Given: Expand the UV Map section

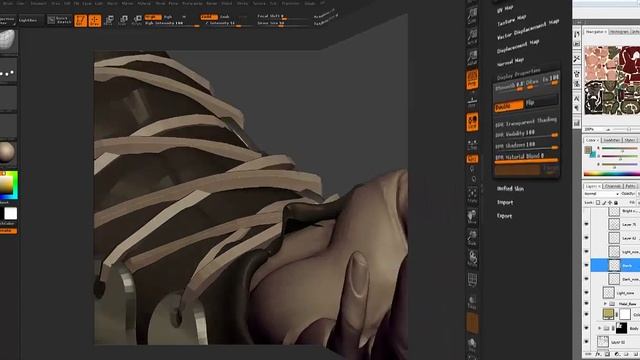Looking at the screenshot, I should [505, 9].
